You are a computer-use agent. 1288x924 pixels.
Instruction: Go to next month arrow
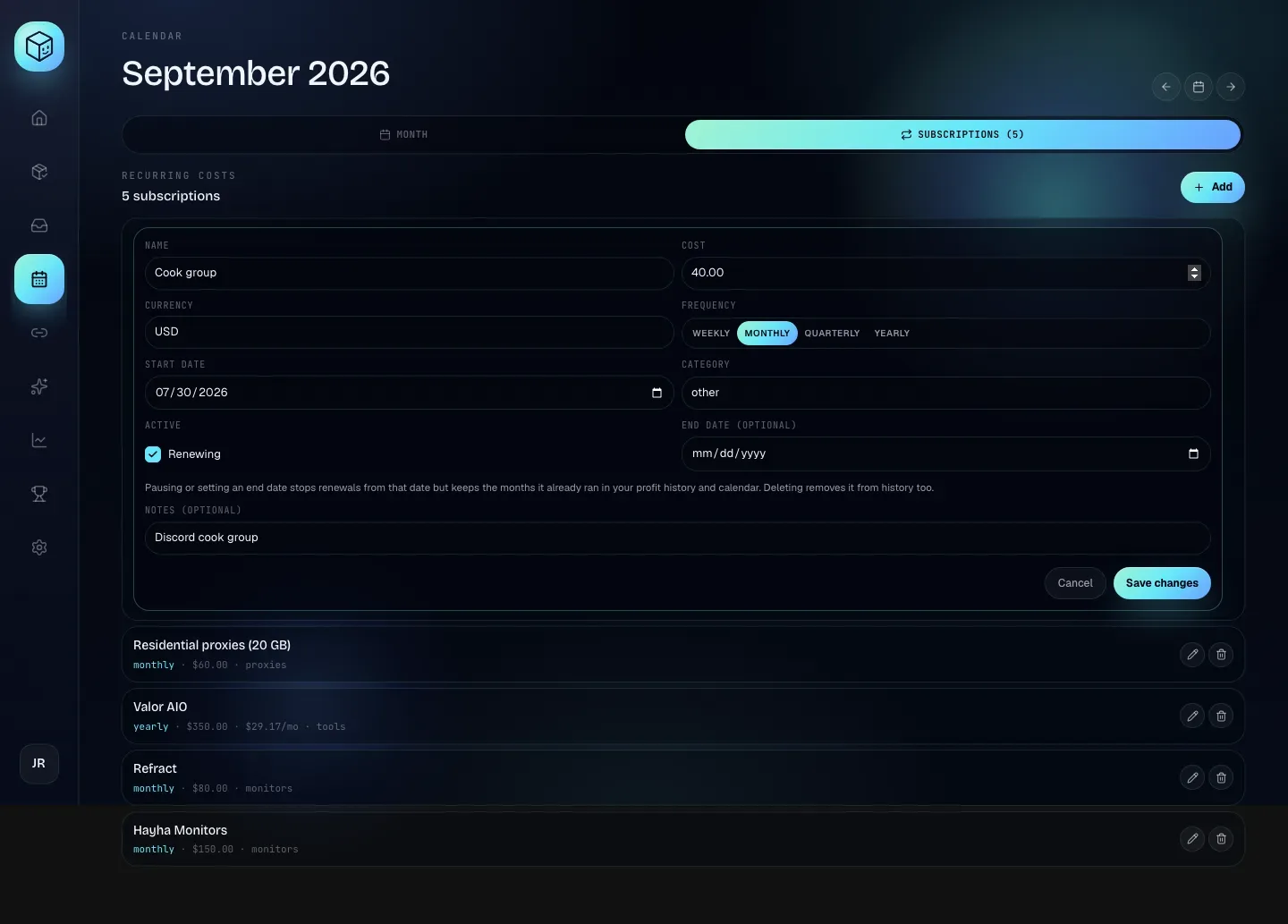pos(1231,87)
